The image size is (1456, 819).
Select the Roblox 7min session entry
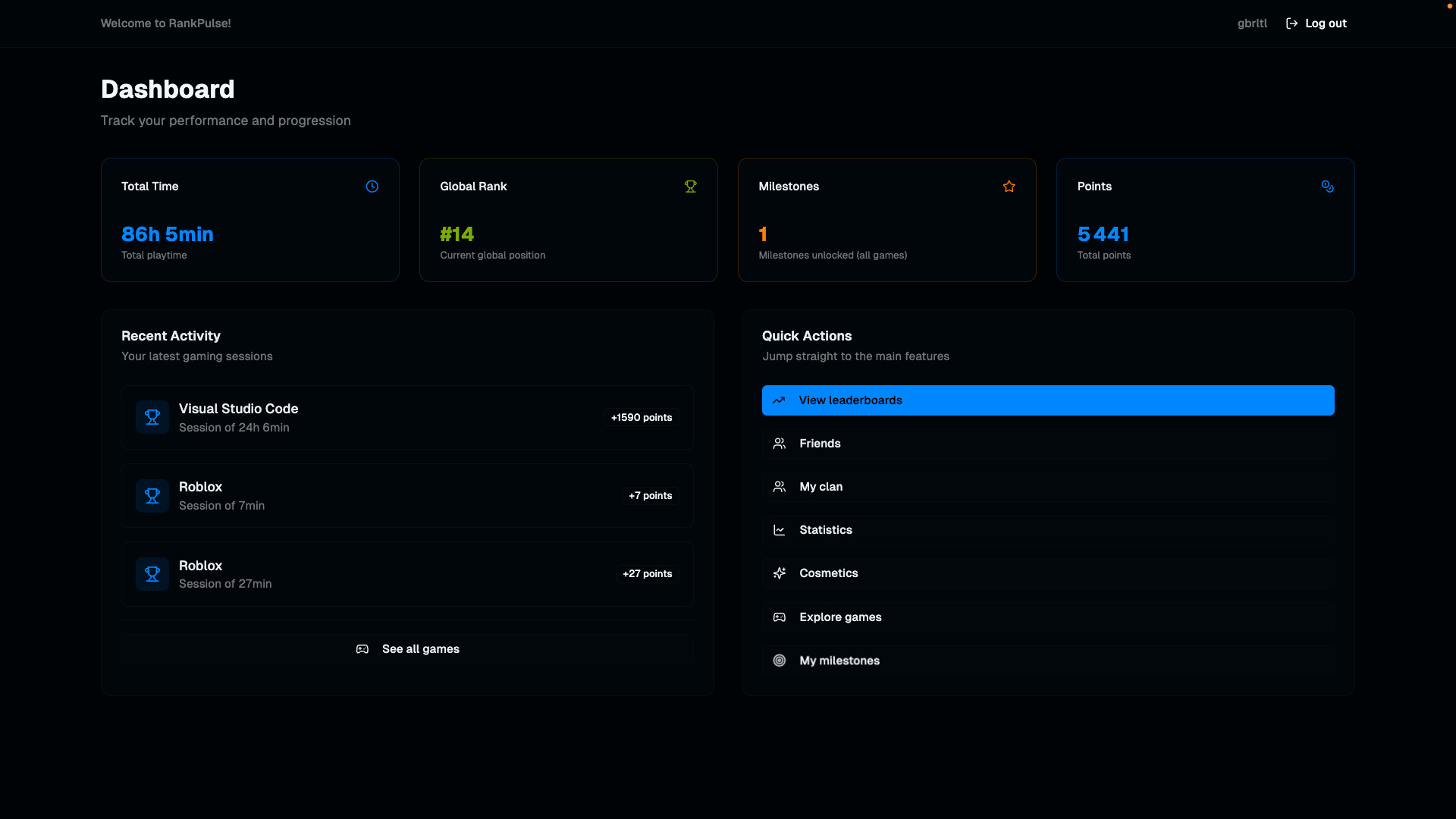pos(407,495)
